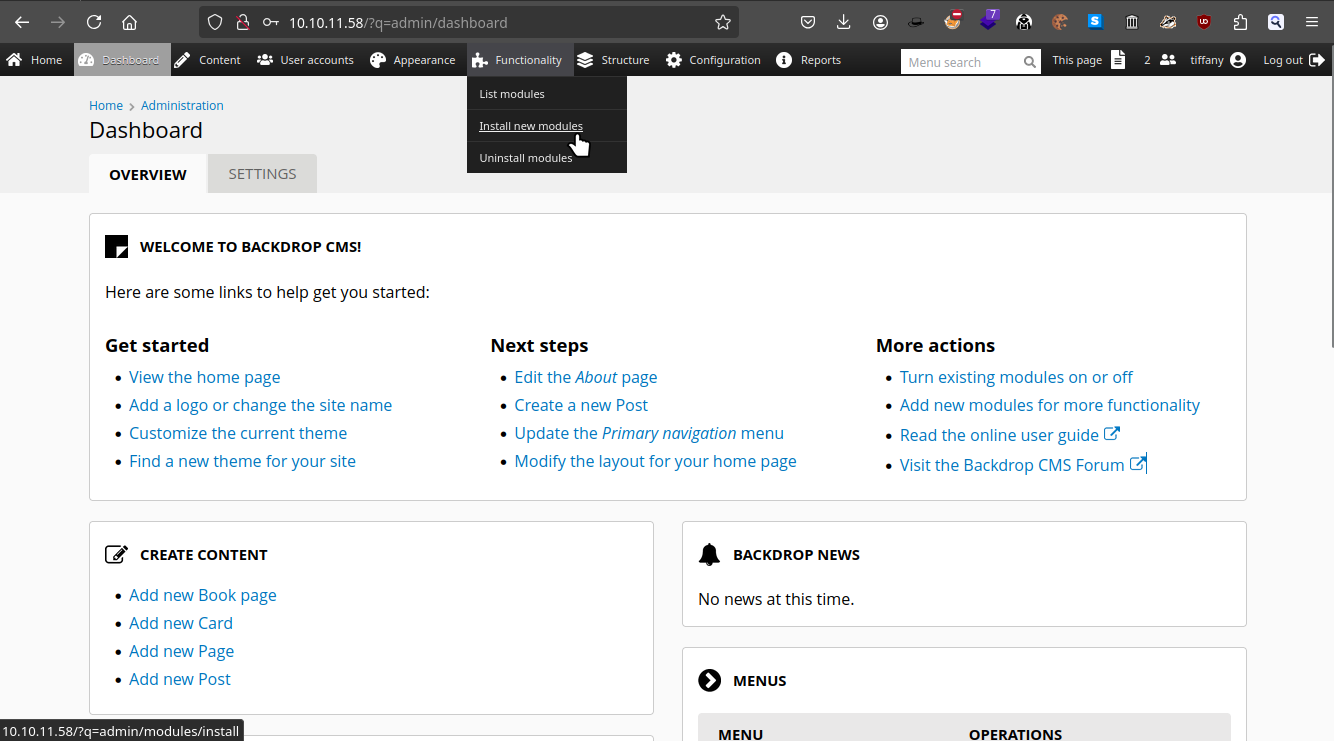Open the Content admin menu
The height and width of the screenshot is (741, 1334).
[207, 60]
